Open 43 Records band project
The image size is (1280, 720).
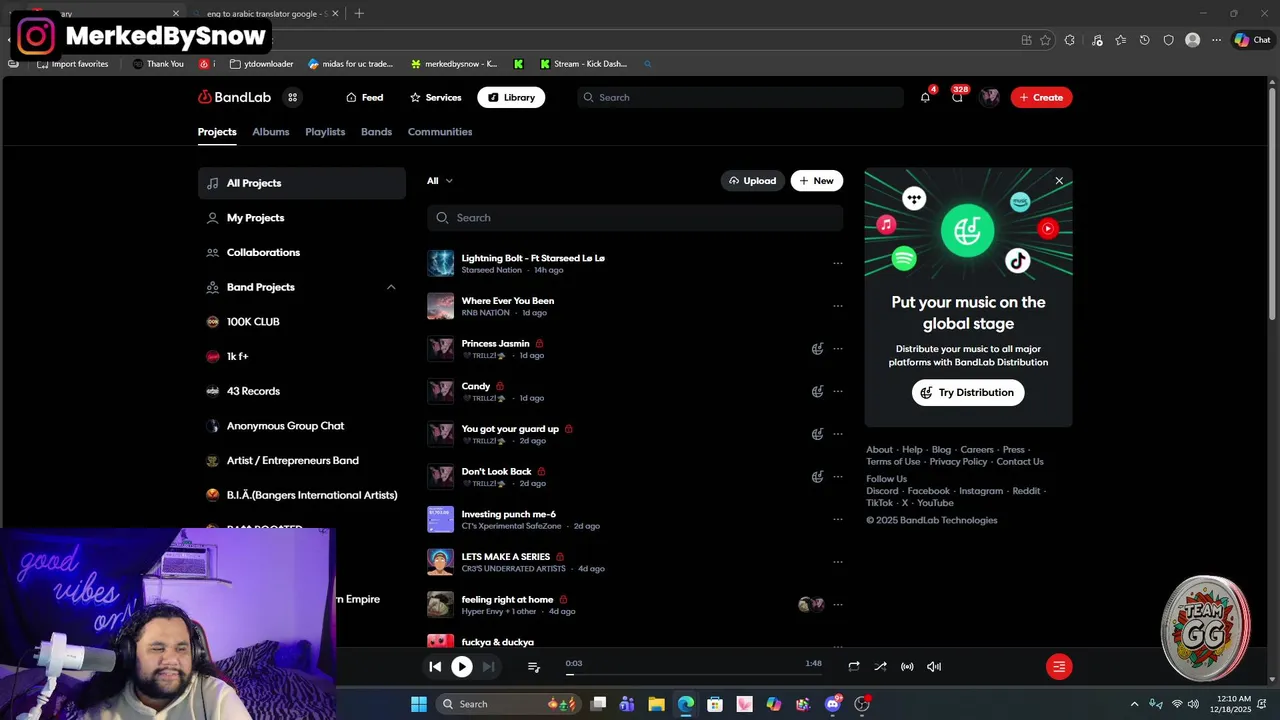click(x=301, y=391)
